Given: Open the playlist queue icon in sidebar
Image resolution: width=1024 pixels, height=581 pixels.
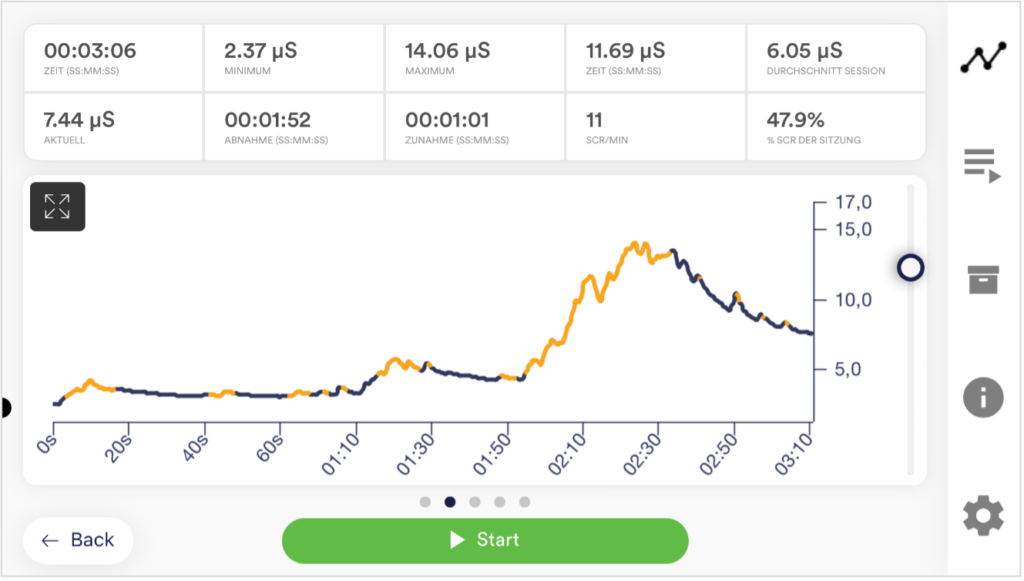Looking at the screenshot, I should (x=982, y=166).
